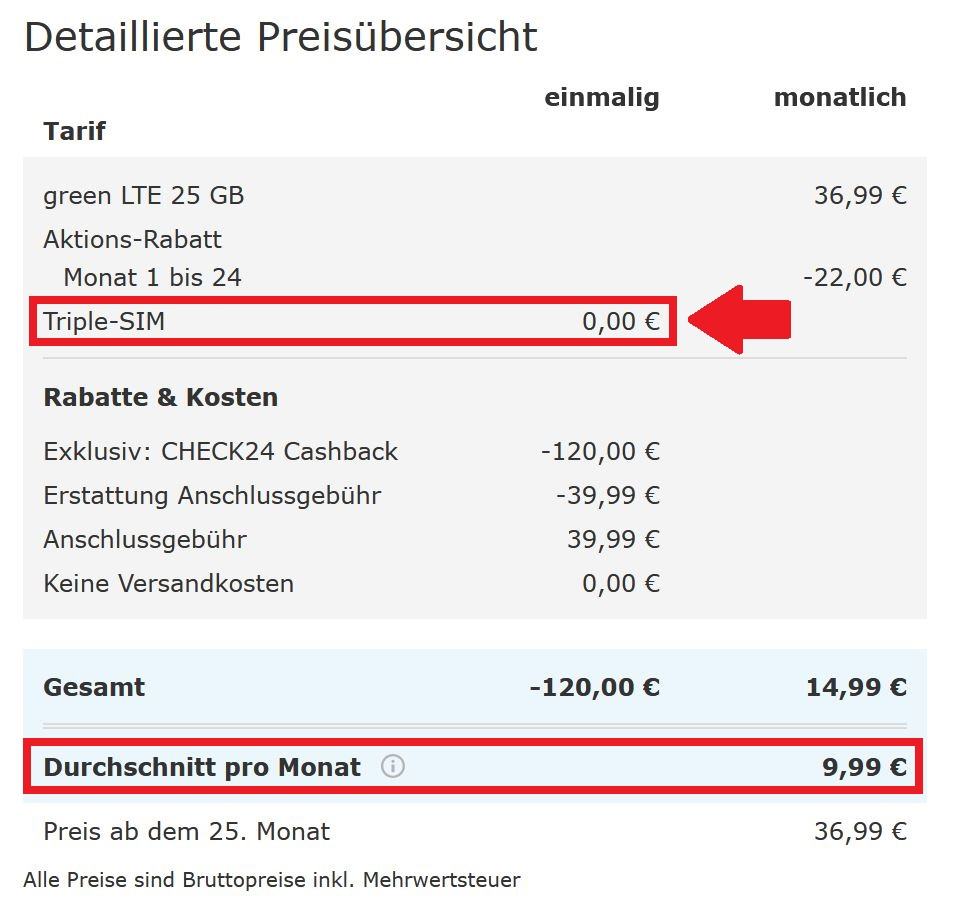Viewport: 953px width, 903px height.
Task: Click the Aktions-Rabatt label
Action: (132, 239)
